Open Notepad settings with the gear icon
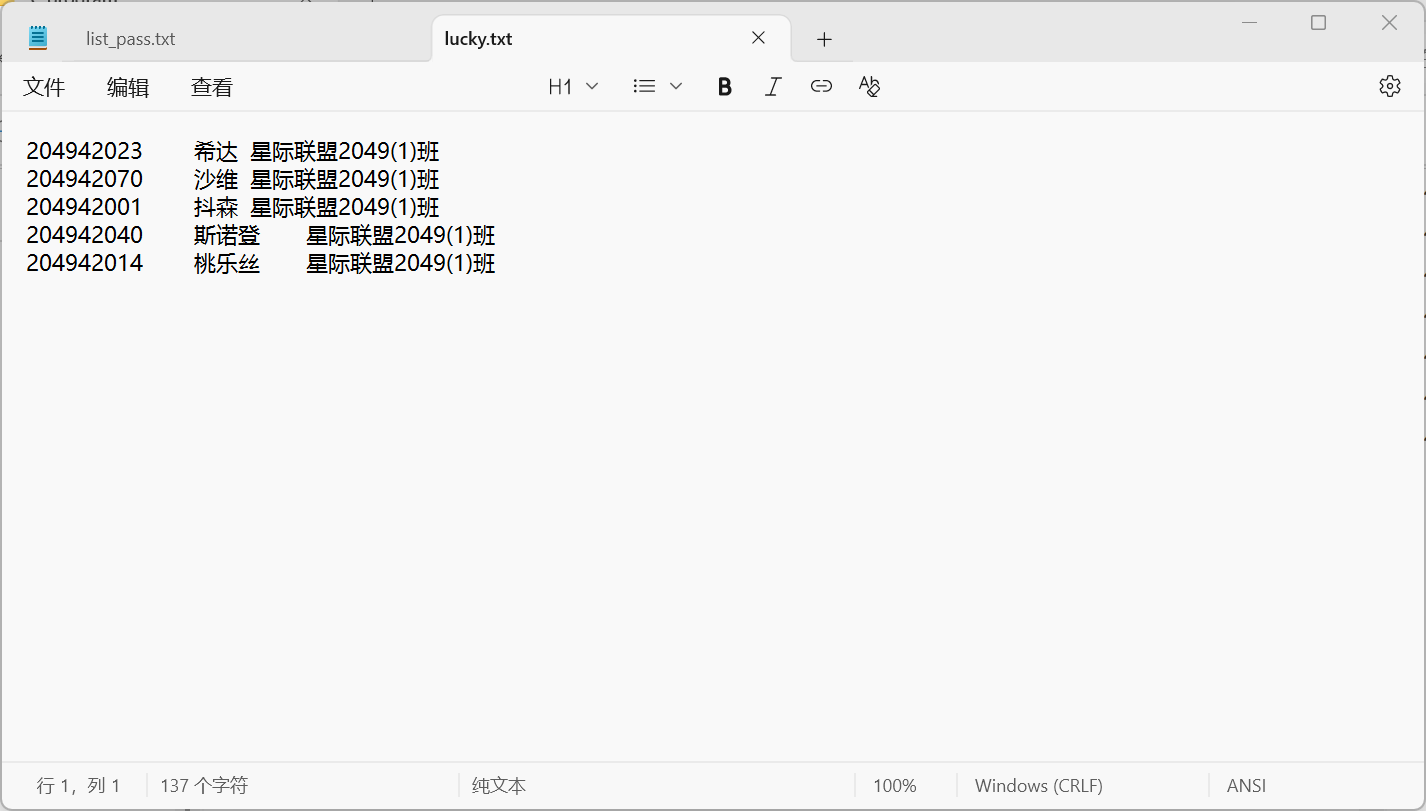This screenshot has height=811, width=1426. (1390, 86)
